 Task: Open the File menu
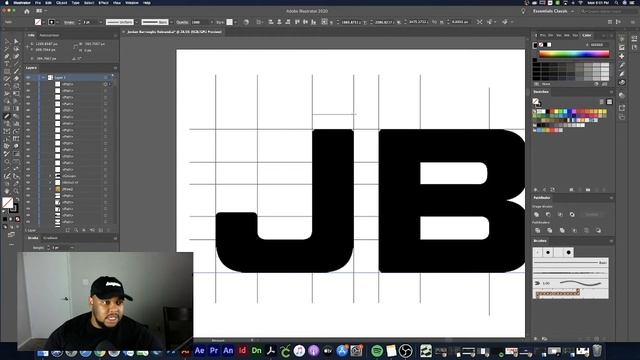coord(38,3)
